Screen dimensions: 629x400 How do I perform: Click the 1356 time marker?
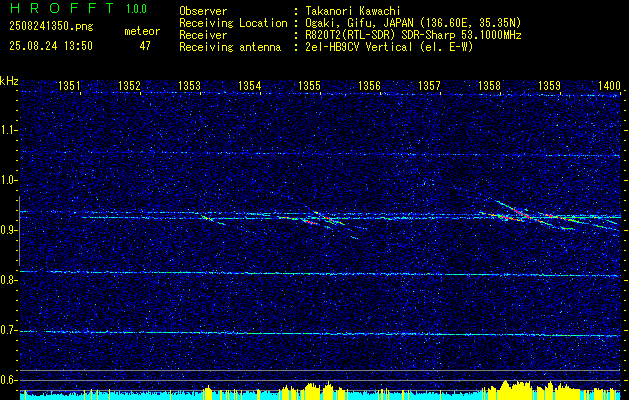369,86
